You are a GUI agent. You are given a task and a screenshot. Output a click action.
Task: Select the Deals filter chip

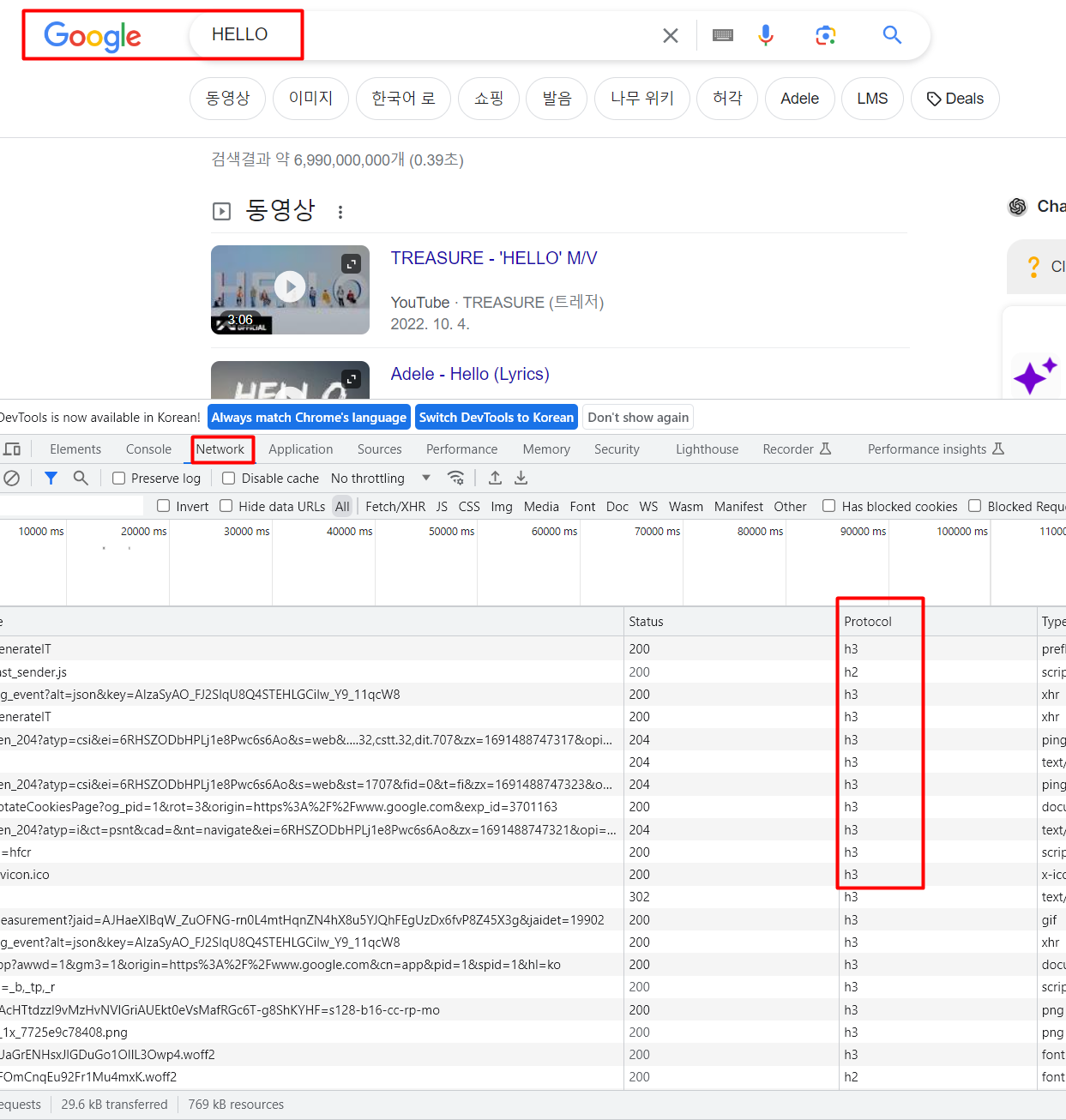coord(955,99)
